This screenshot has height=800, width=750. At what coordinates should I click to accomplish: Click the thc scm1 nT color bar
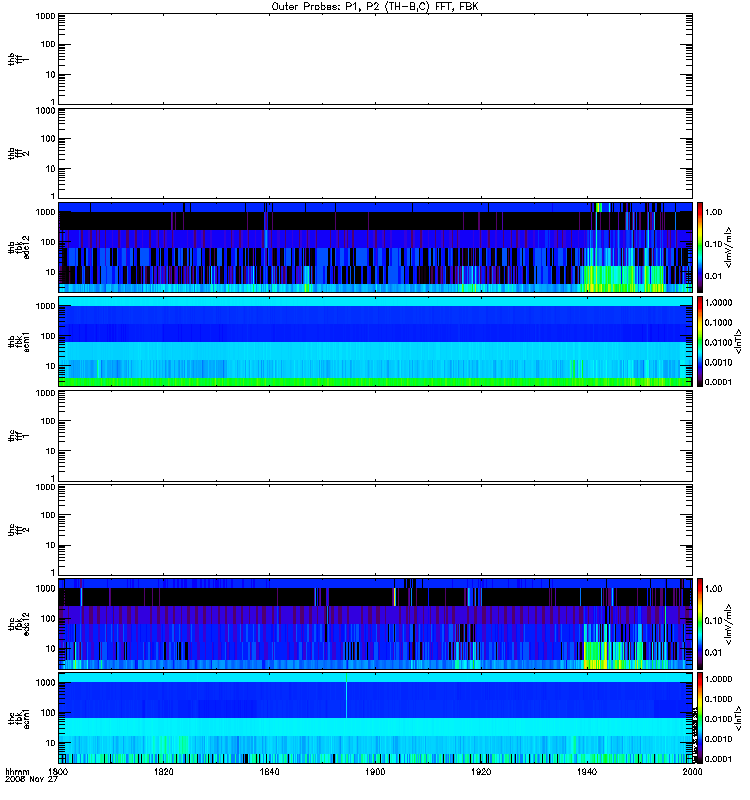700,718
